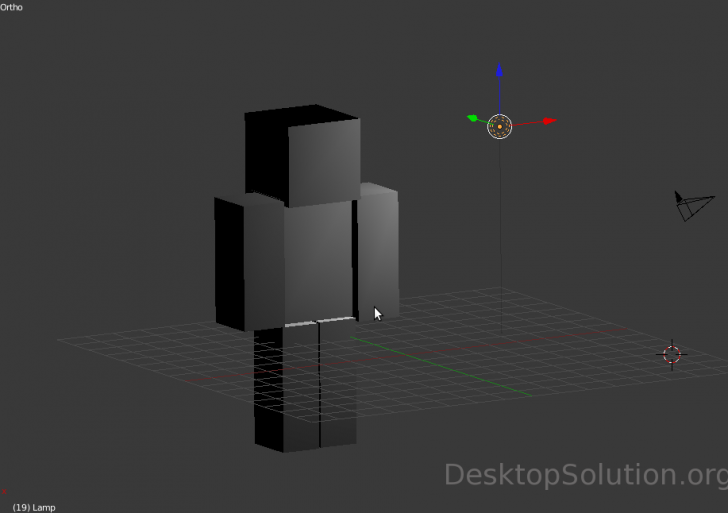Click the 3D cursor crosshair
The image size is (728, 513).
pyautogui.click(x=672, y=355)
